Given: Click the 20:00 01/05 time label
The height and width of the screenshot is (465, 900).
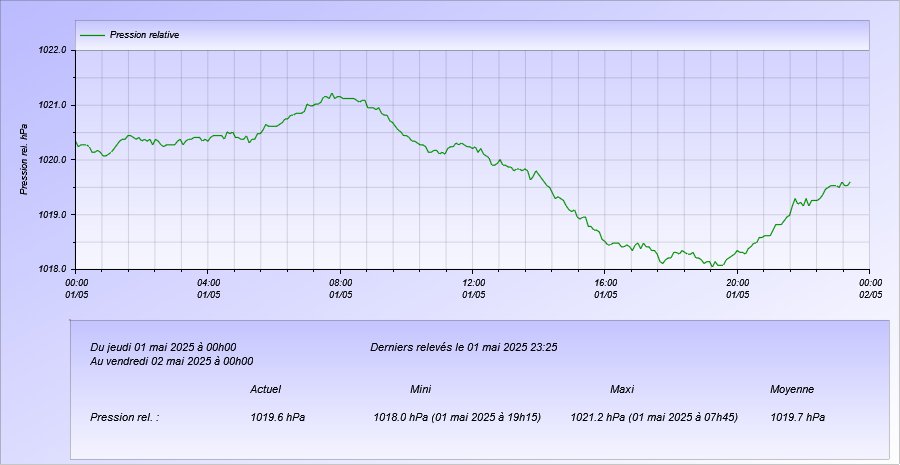Looking at the screenshot, I should 738,288.
